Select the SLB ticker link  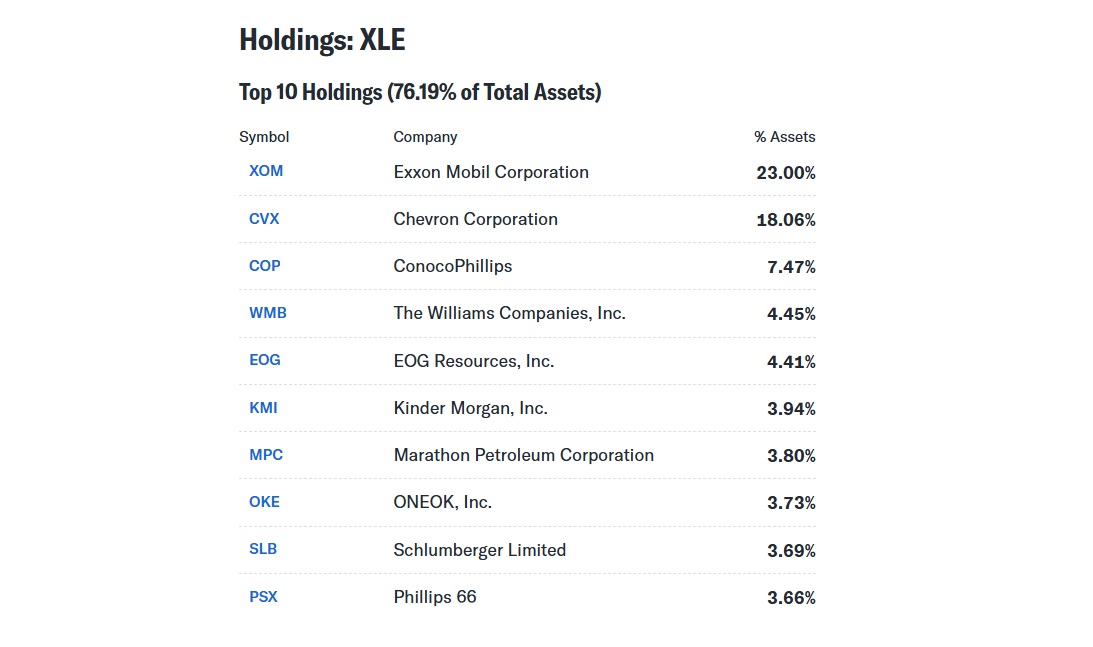coord(263,548)
